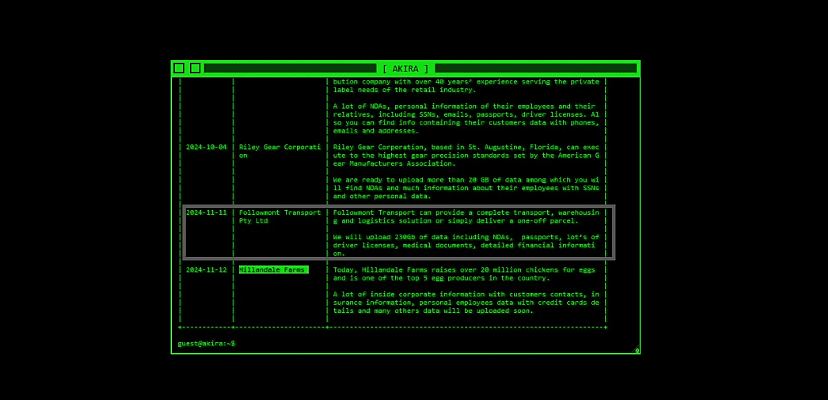The height and width of the screenshot is (400, 828).
Task: Select the Followmont Transport Pty Ltd name
Action: [x=280, y=217]
